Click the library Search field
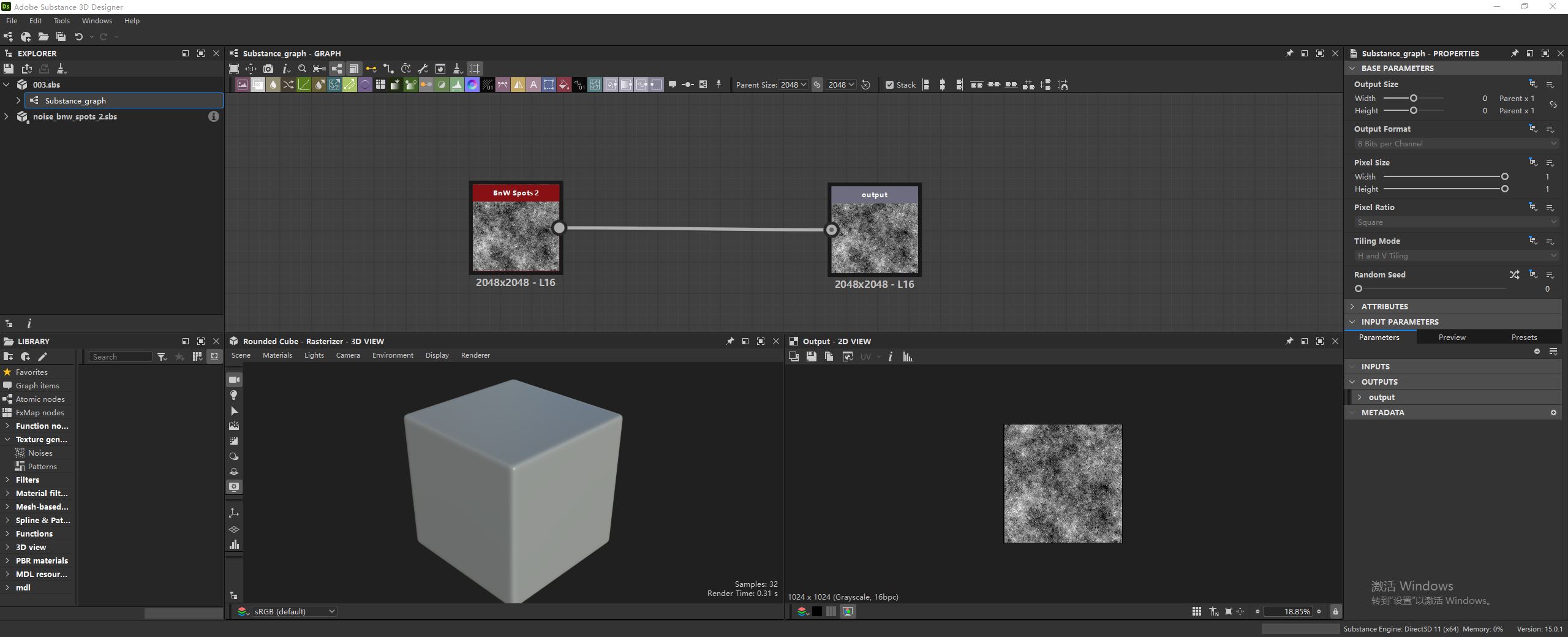Screen dimensions: 1568x637 click(121, 356)
